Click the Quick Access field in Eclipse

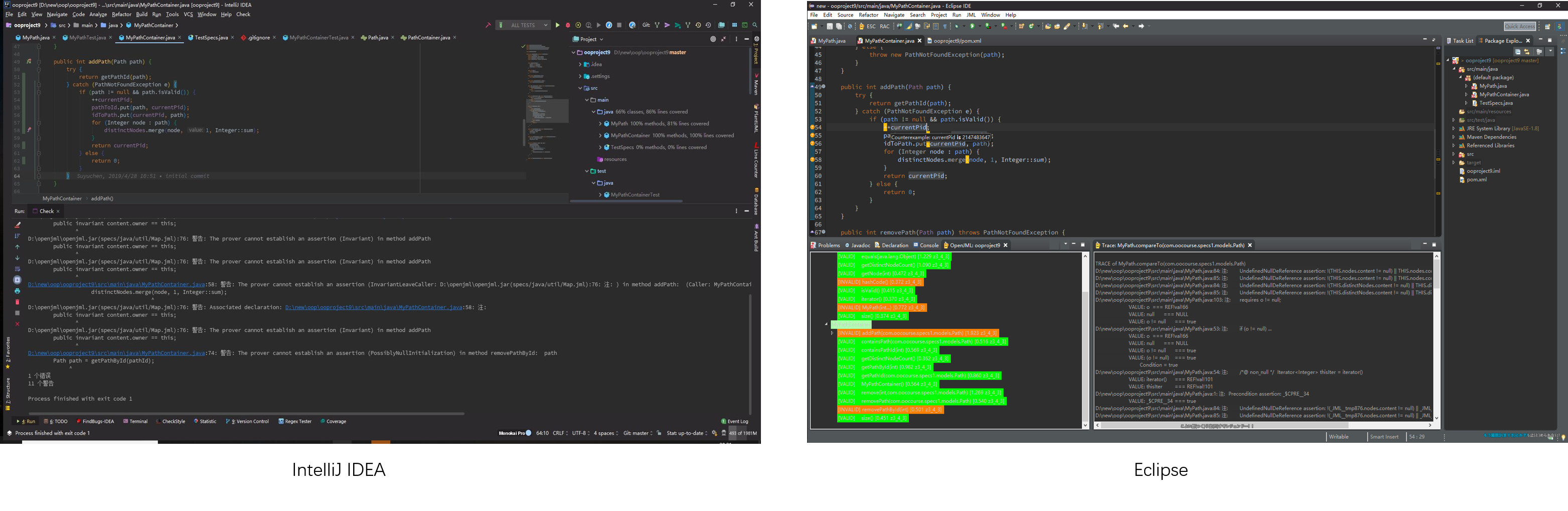click(x=1519, y=26)
